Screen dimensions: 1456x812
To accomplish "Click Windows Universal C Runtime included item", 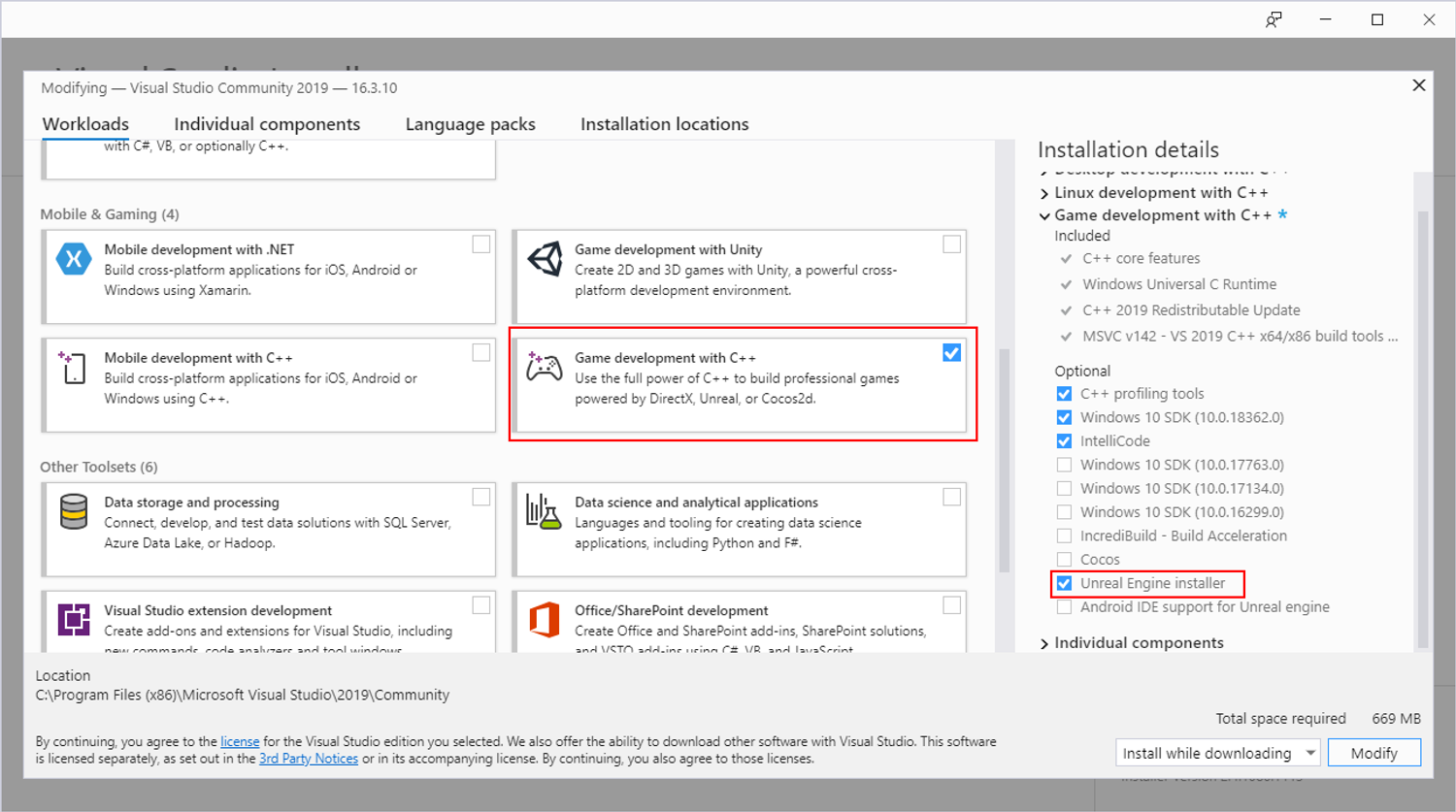I will point(1179,284).
